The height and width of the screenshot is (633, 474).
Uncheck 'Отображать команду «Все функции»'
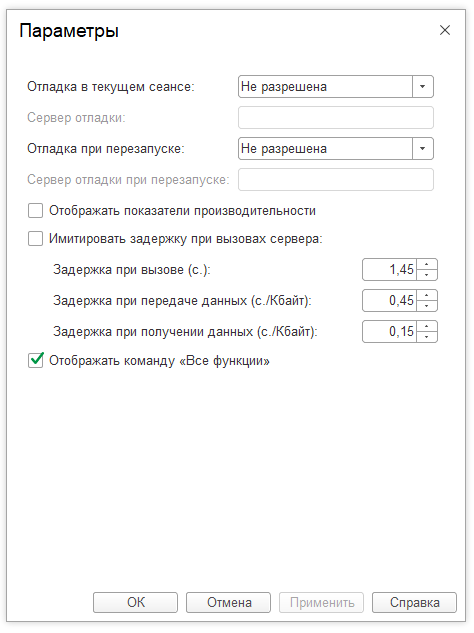pos(36,360)
